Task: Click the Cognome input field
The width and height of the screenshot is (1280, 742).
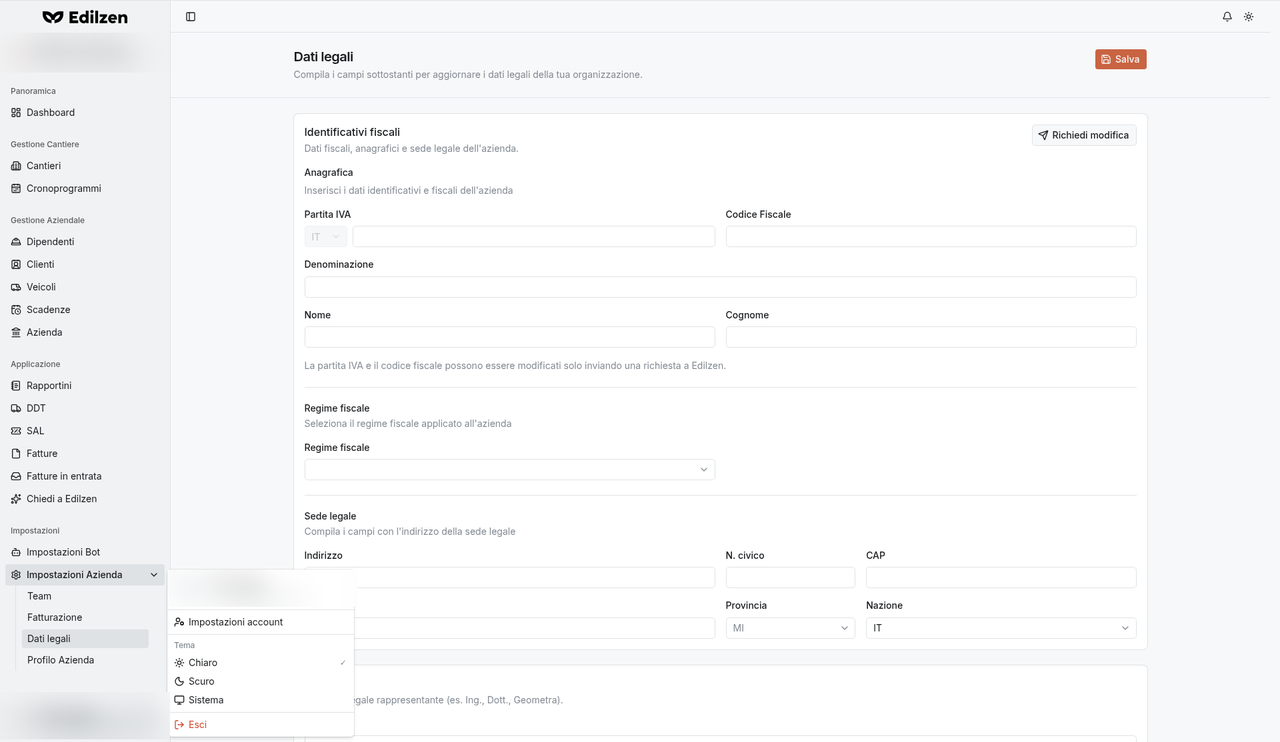Action: (x=931, y=337)
